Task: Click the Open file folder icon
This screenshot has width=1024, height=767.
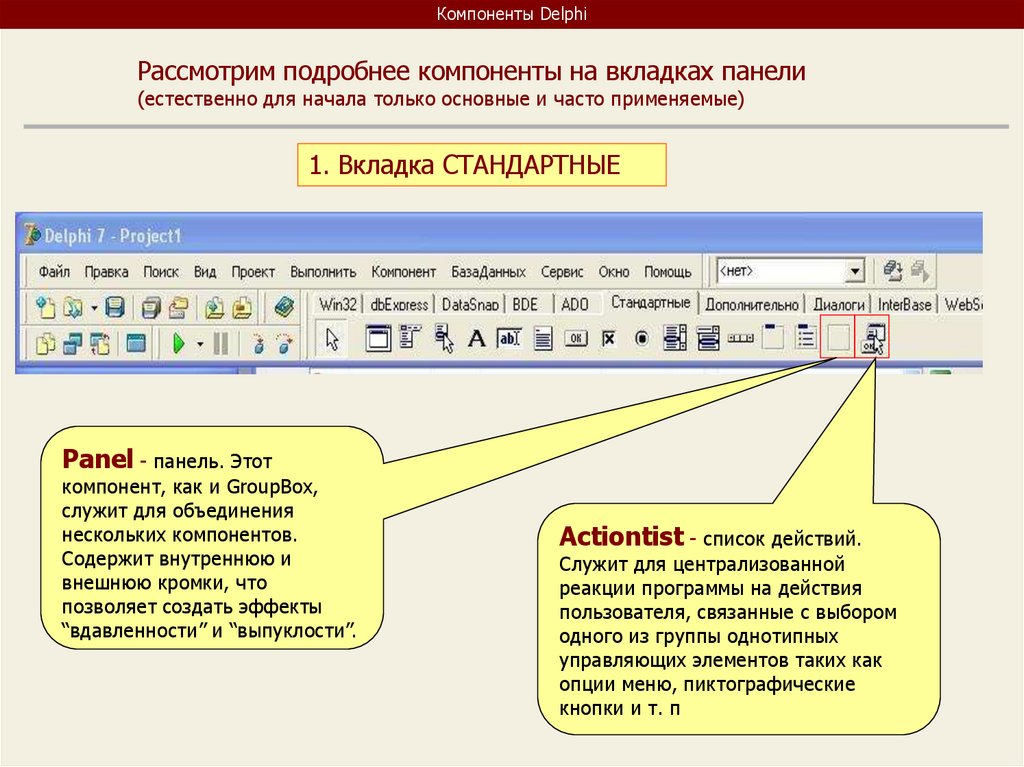Action: pos(72,307)
